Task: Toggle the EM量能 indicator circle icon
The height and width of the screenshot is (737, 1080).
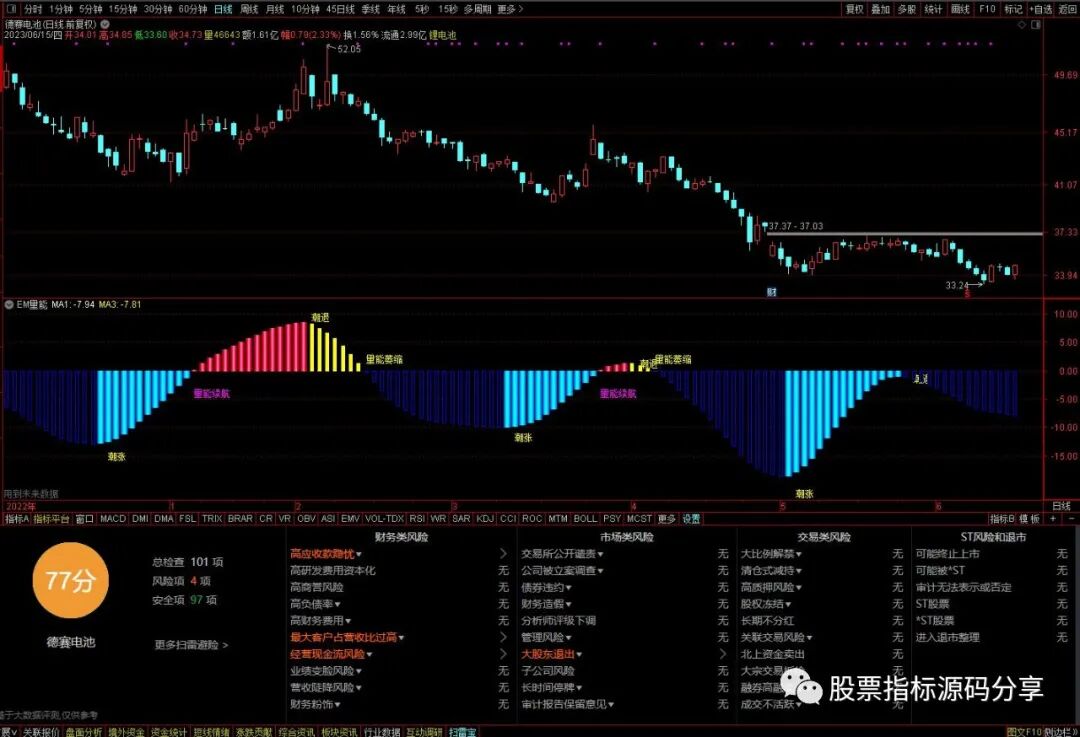Action: tap(9, 304)
